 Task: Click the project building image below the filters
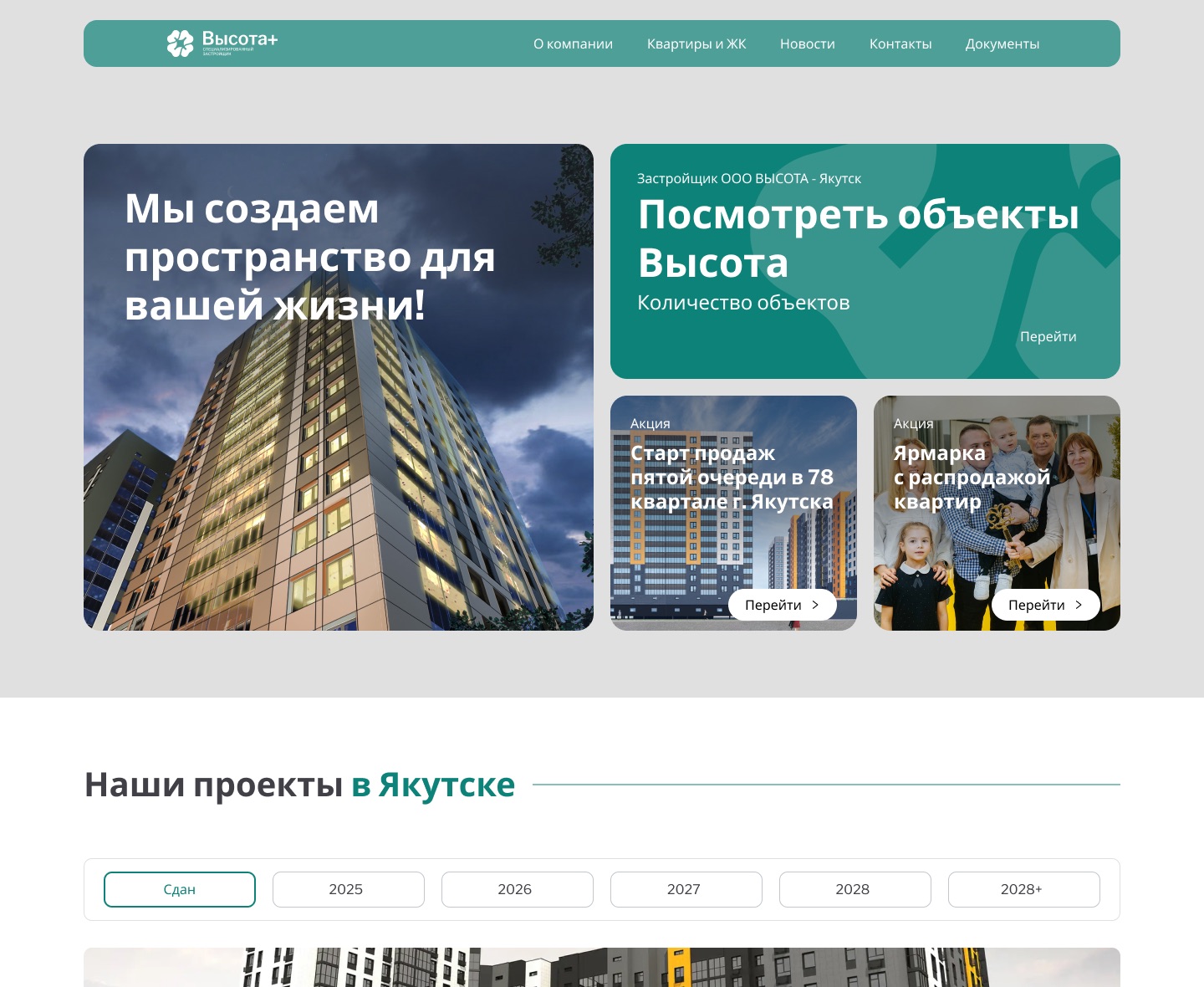(x=602, y=967)
